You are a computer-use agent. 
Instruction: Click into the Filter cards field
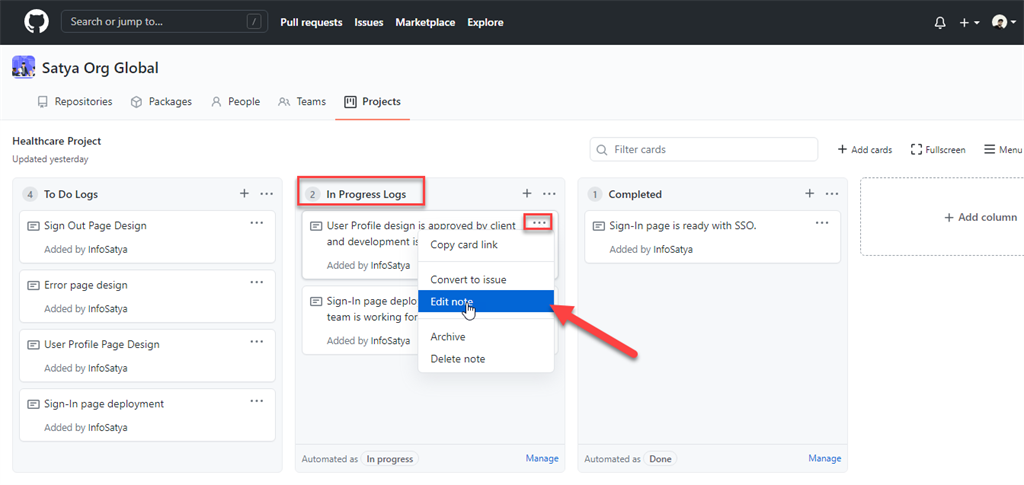(x=703, y=149)
